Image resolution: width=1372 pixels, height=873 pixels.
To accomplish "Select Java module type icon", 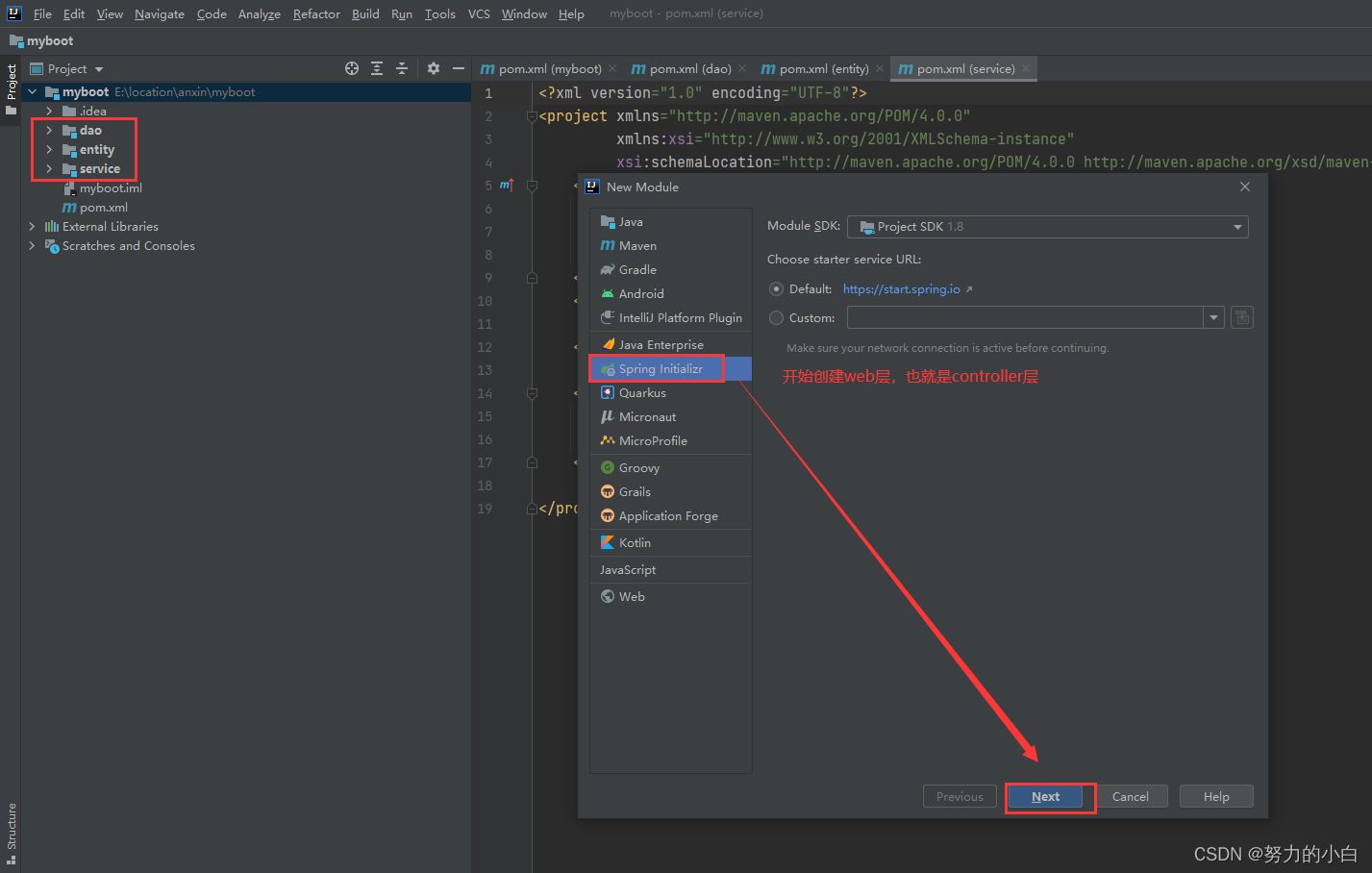I will [608, 222].
